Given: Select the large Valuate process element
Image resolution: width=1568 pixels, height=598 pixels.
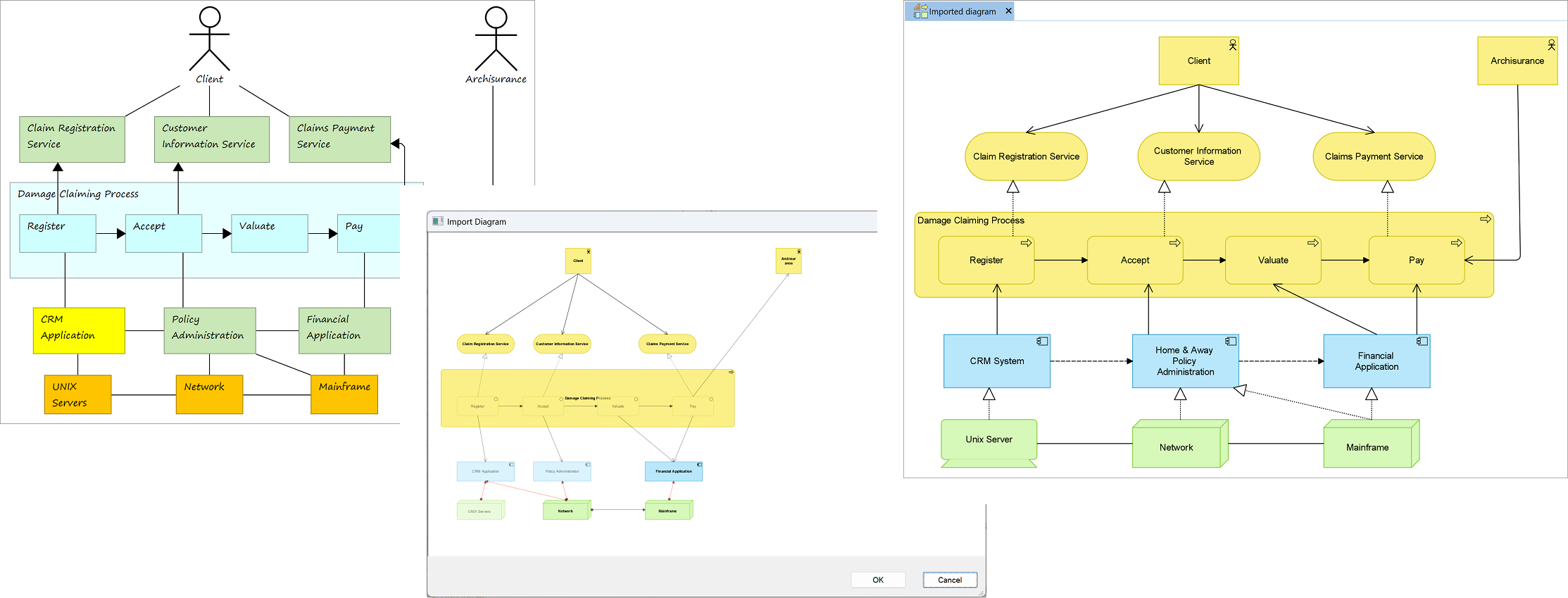Looking at the screenshot, I should point(1272,261).
